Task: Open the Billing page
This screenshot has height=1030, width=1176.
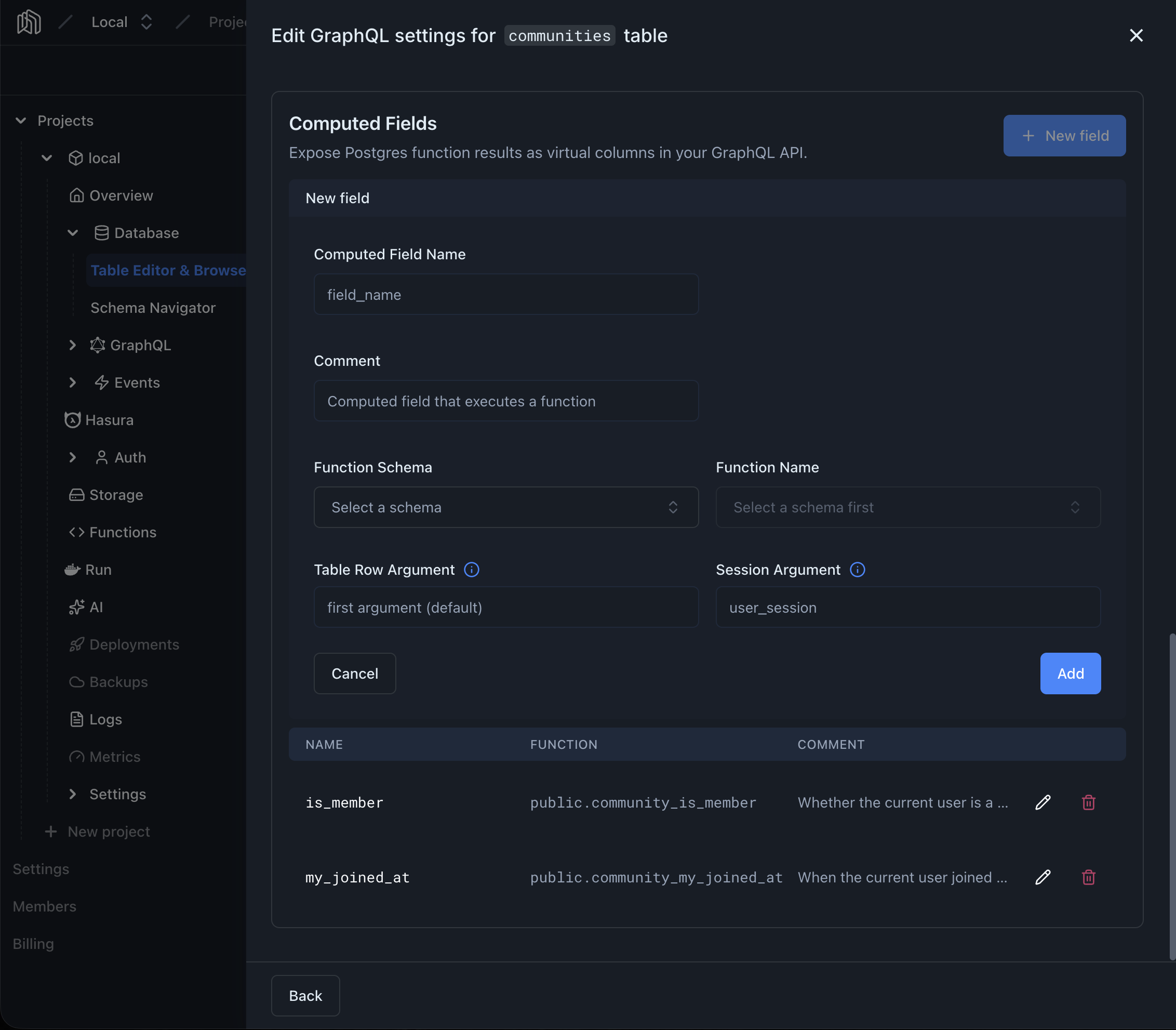Action: [x=33, y=943]
